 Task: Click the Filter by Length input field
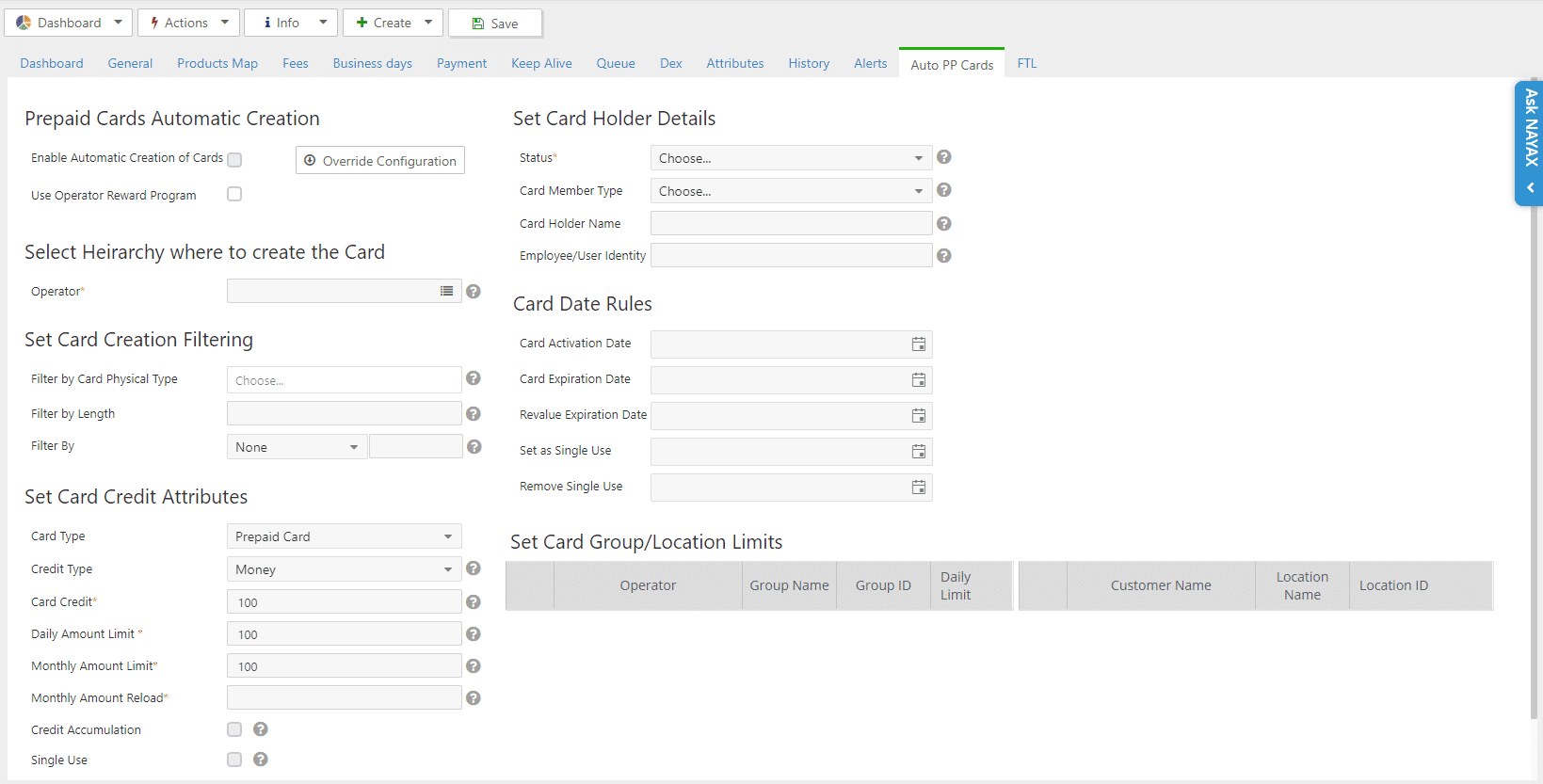(344, 413)
